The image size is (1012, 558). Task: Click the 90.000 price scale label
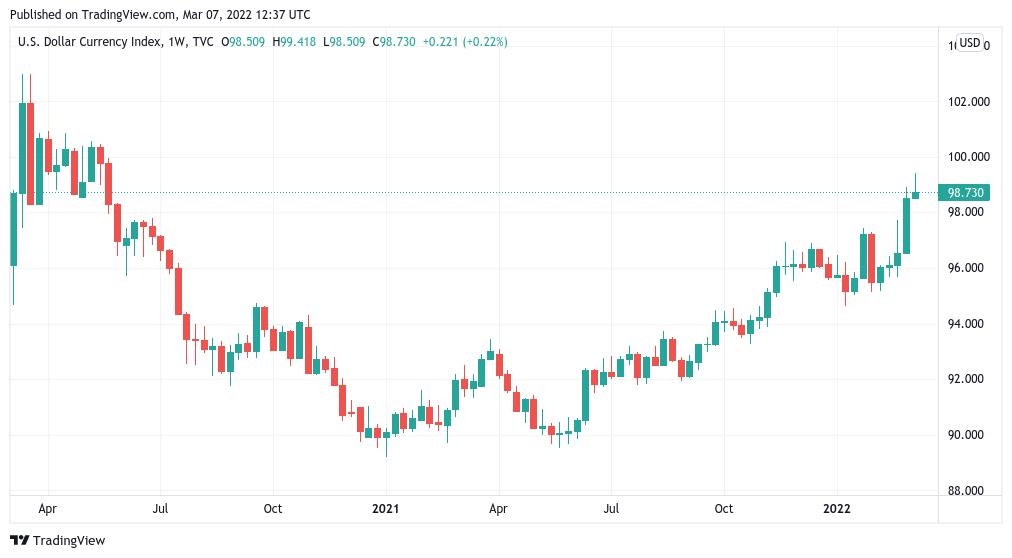point(968,435)
